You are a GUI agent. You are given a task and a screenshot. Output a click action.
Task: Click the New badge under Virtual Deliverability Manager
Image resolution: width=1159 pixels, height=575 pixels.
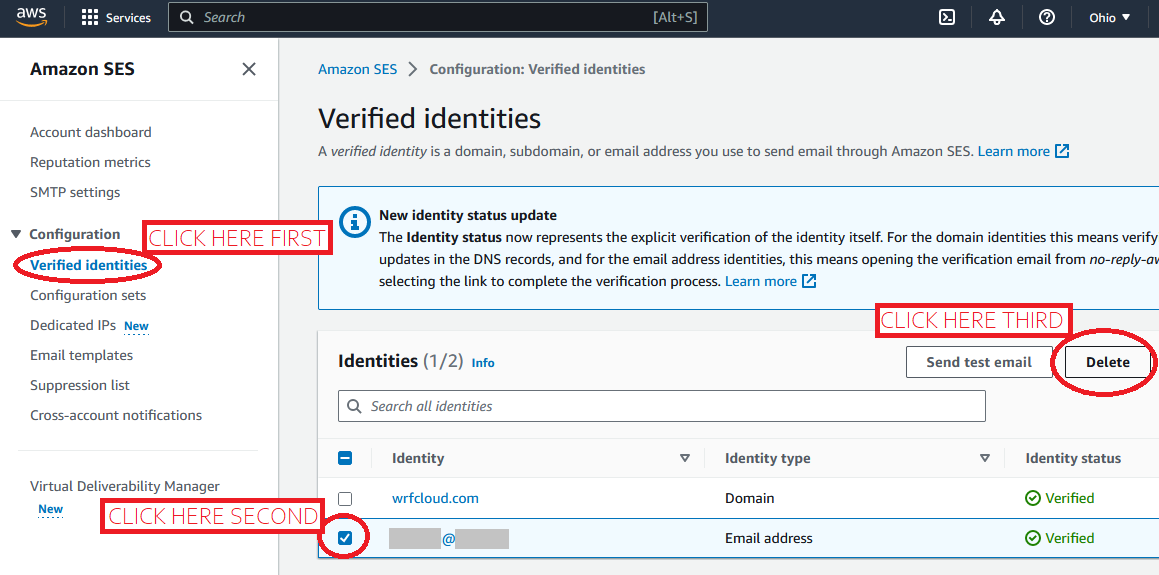(50, 509)
